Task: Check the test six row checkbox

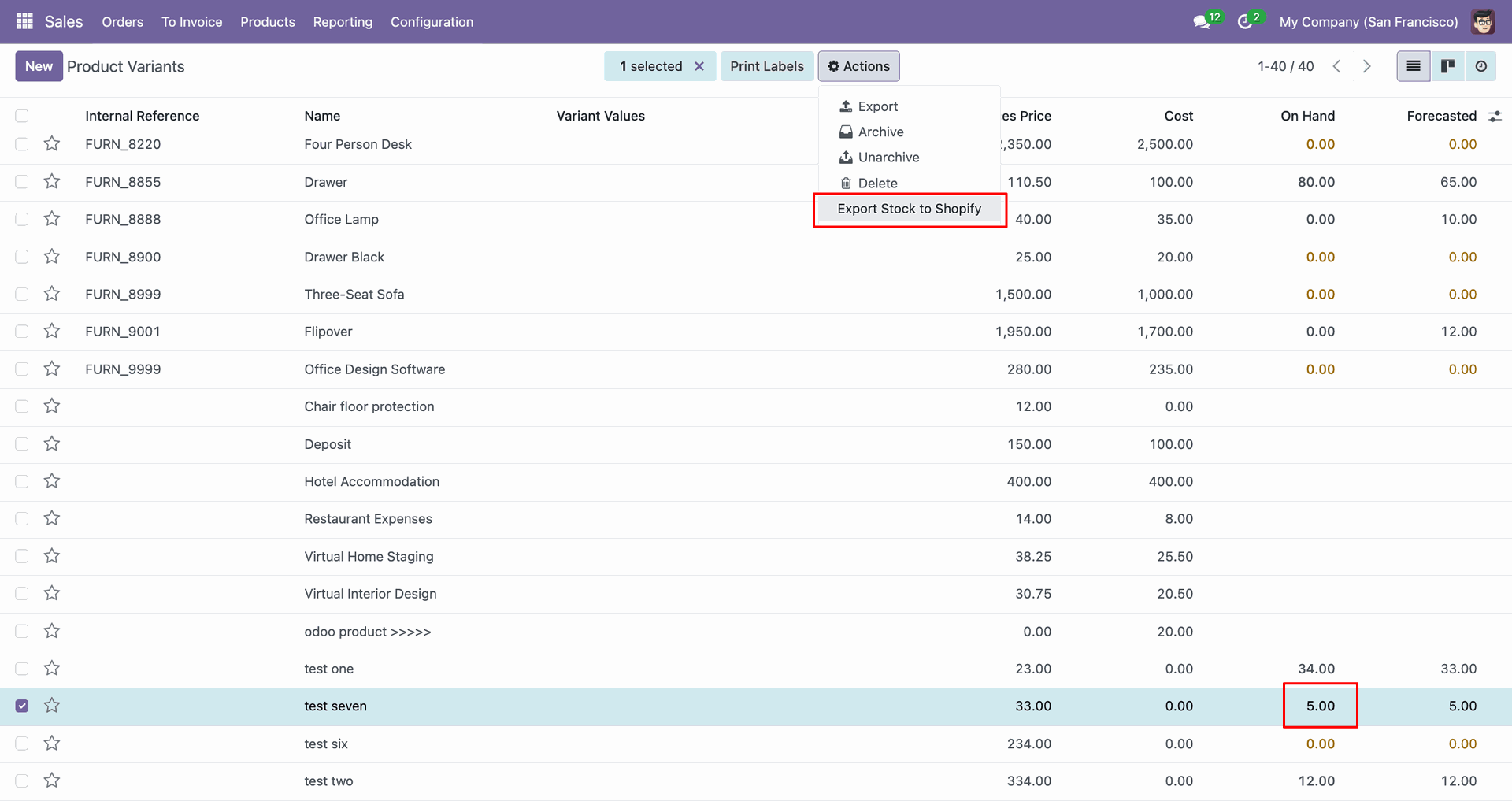Action: coord(22,744)
